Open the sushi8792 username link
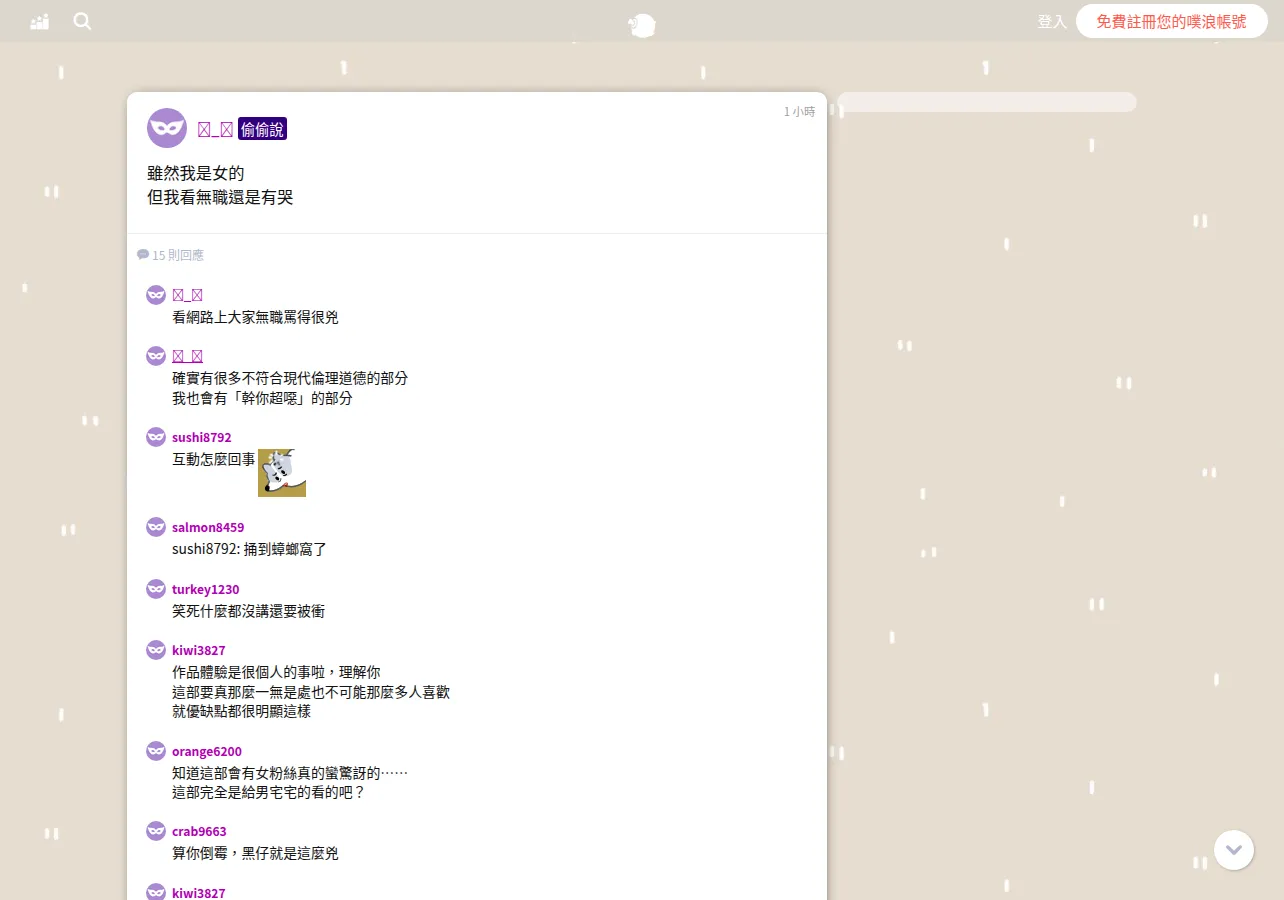 (201, 437)
